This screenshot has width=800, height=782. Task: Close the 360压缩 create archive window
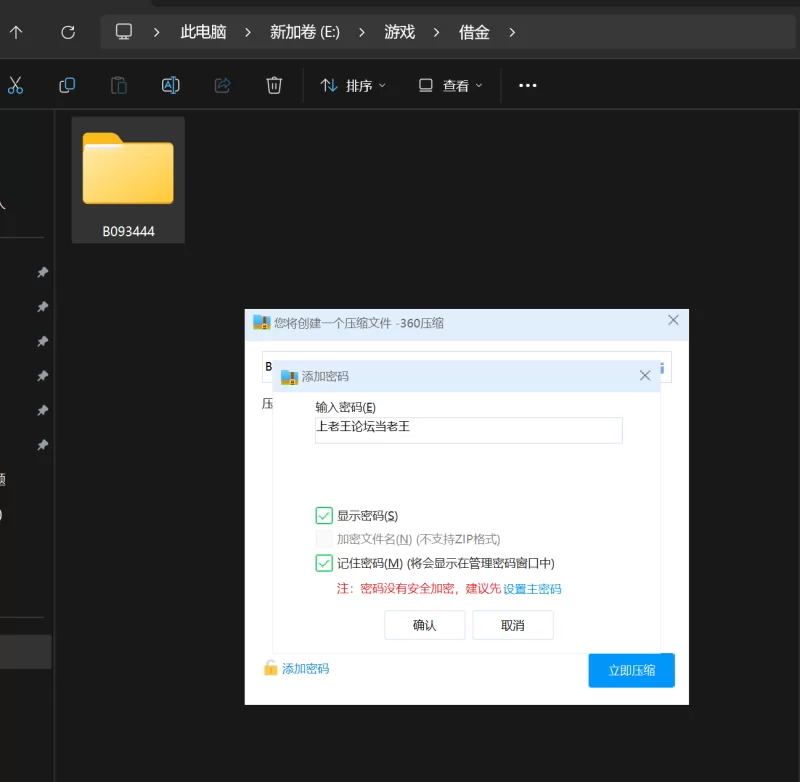pos(673,320)
